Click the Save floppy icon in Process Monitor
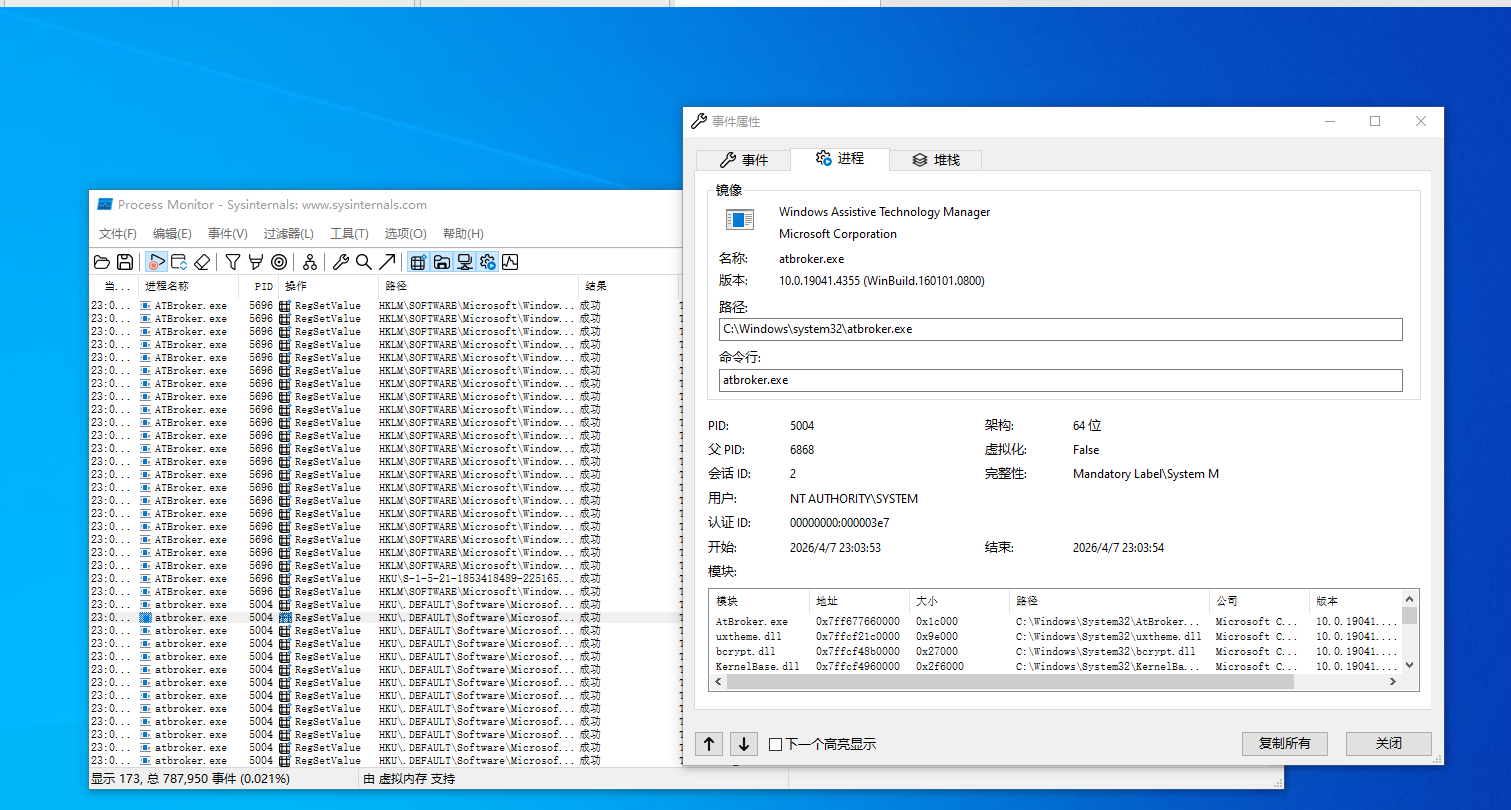Image resolution: width=1511 pixels, height=810 pixels. (125, 262)
